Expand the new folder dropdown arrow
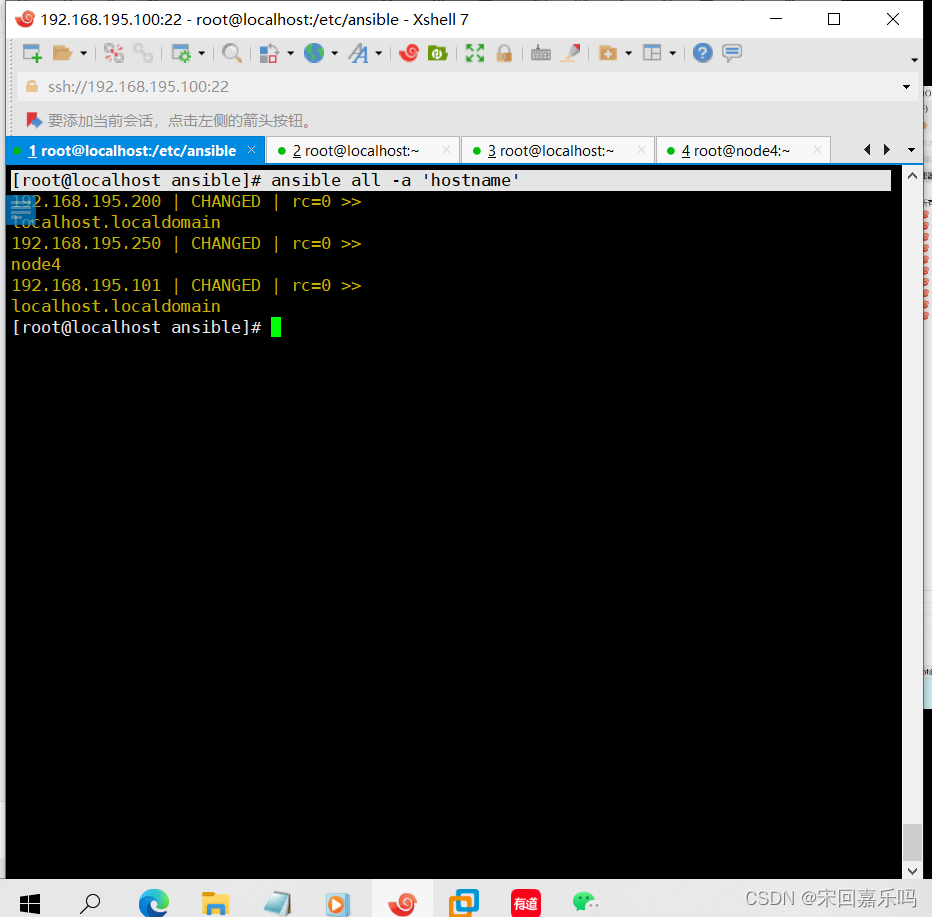932x917 pixels. [629, 53]
